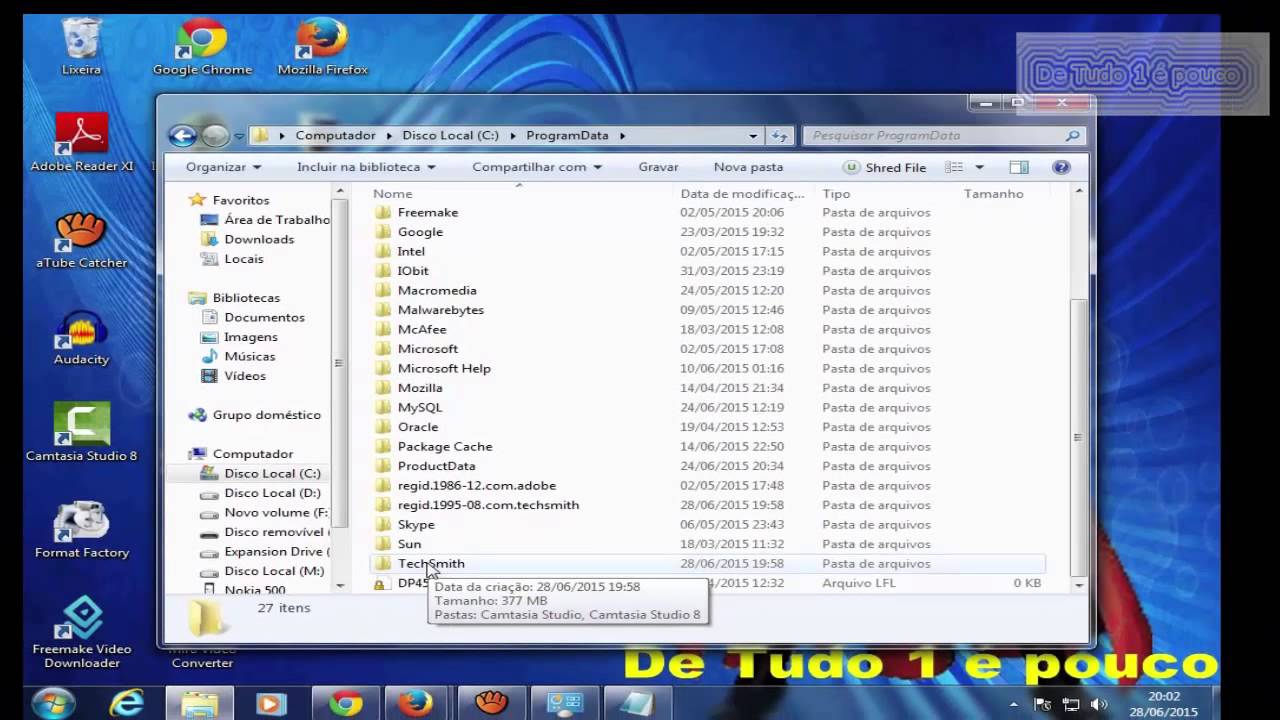Select Favoritos in the navigation pane
This screenshot has width=1280, height=720.
tap(241, 200)
